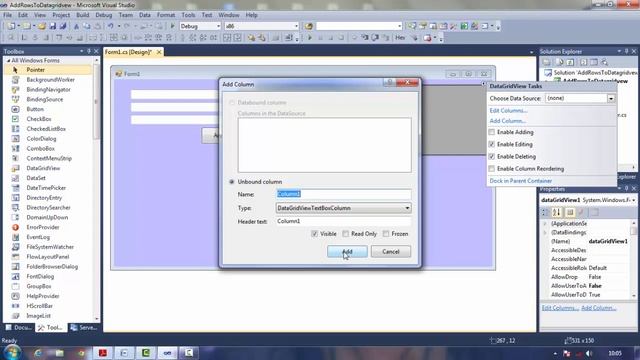Select the Button control in Toolbox

35,109
